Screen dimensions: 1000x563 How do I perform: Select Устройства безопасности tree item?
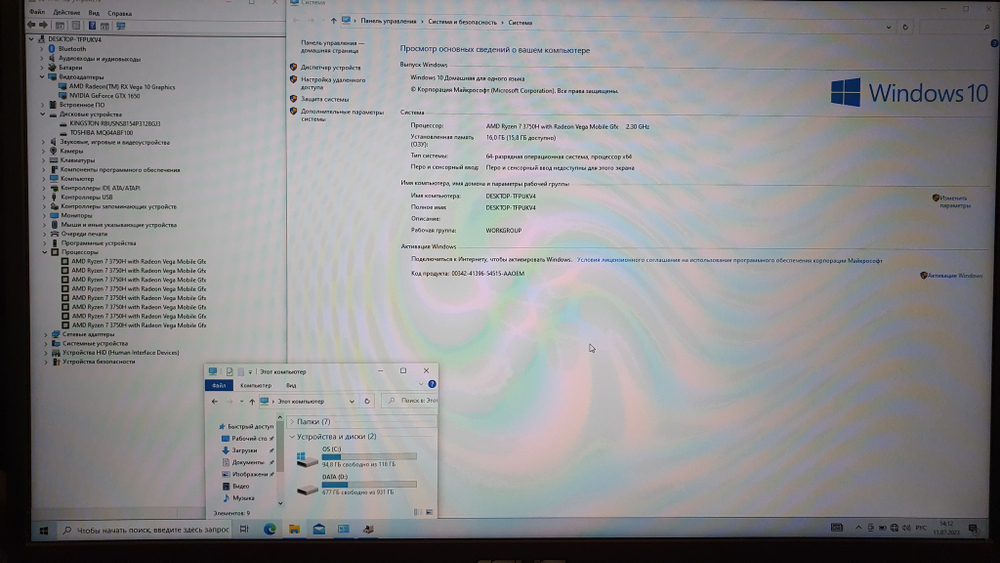coord(99,362)
